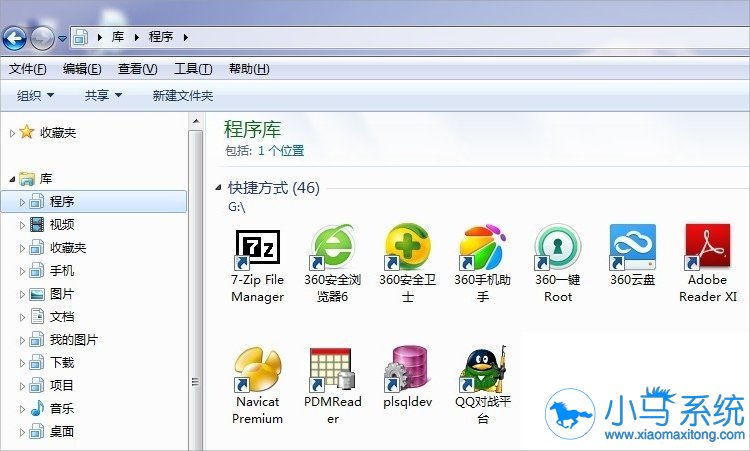The width and height of the screenshot is (750, 451).
Task: Open the plsqldev shortcut
Action: coord(408,378)
